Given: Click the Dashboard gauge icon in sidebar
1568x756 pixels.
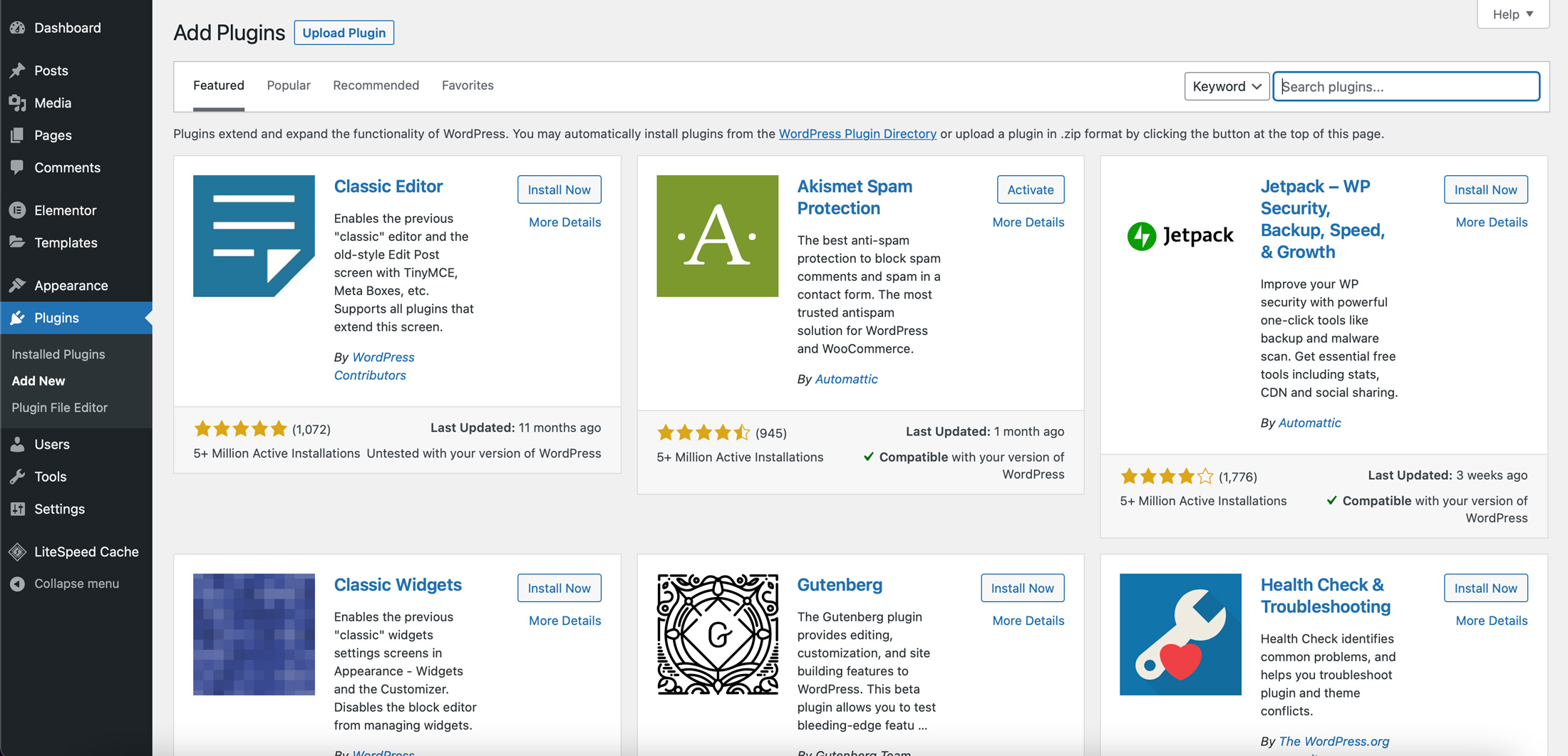Looking at the screenshot, I should 18,28.
